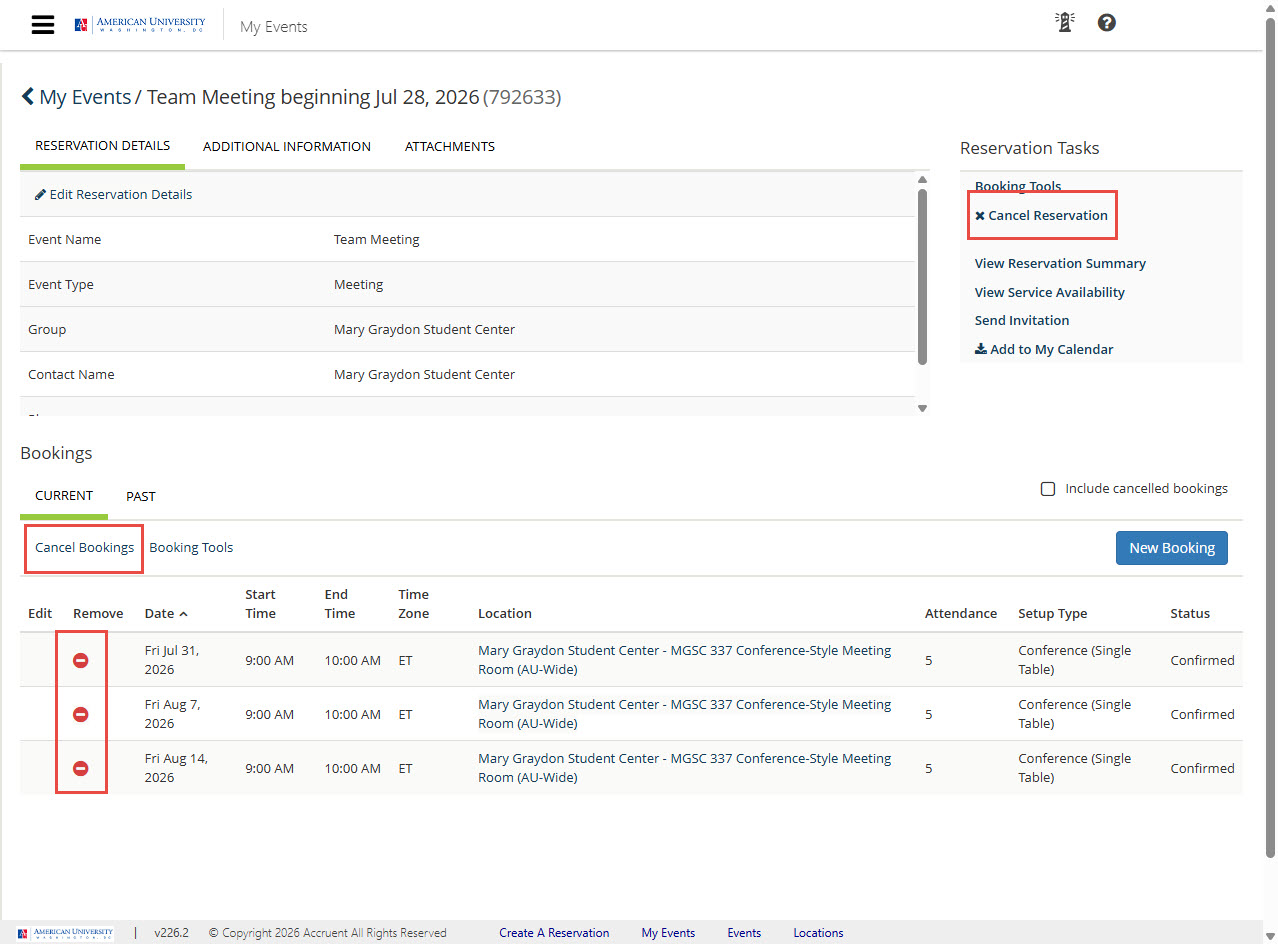Open View Service Availability
This screenshot has width=1278, height=944.
(1050, 292)
